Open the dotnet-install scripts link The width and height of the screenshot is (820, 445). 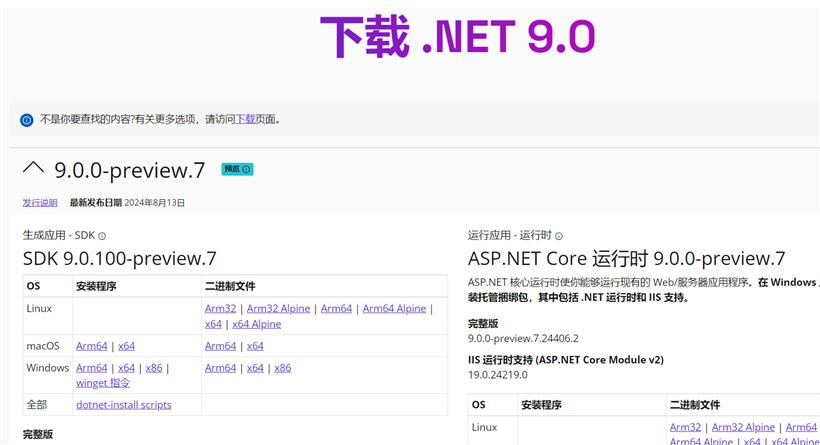pyautogui.click(x=124, y=405)
